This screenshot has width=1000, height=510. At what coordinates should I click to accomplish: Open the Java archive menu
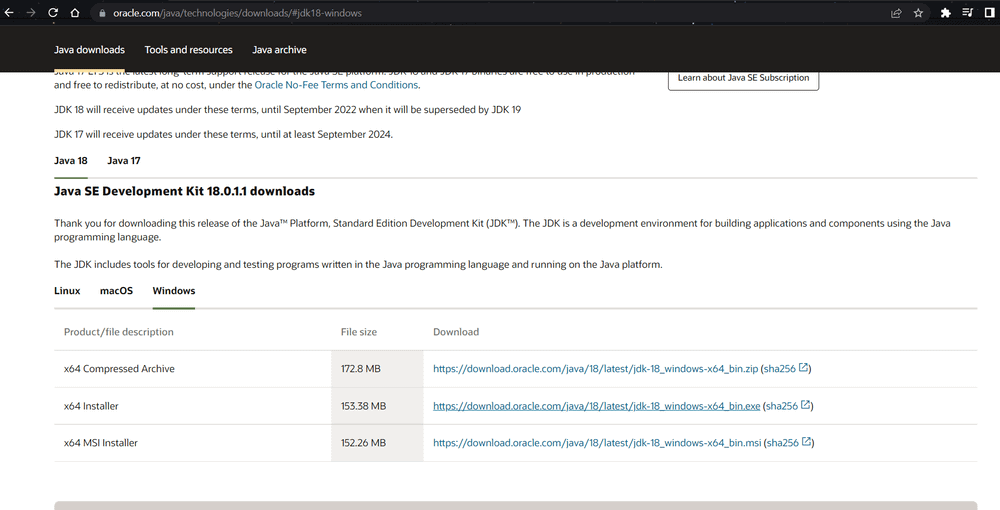tap(279, 50)
